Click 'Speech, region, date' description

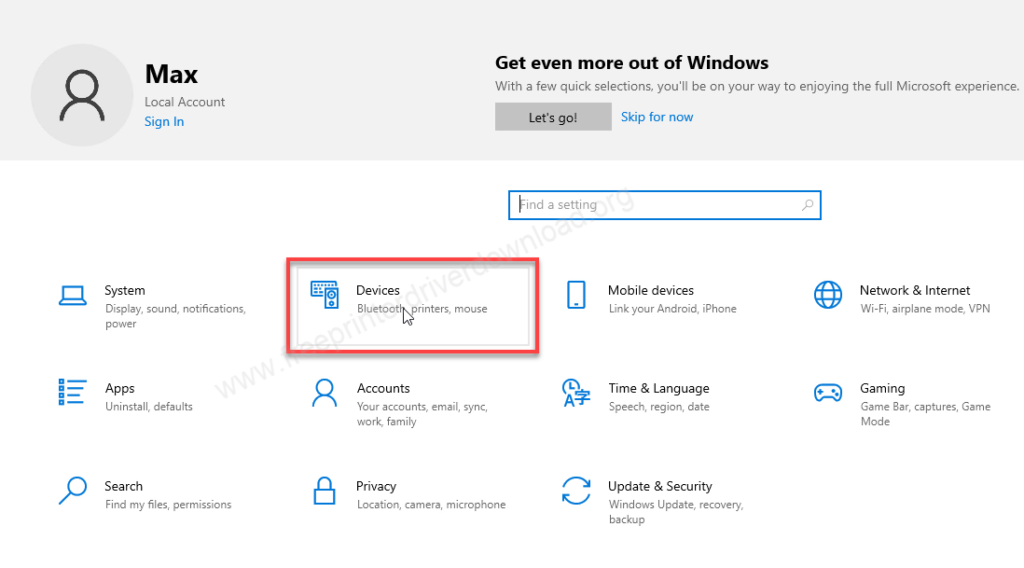pyautogui.click(x=659, y=406)
